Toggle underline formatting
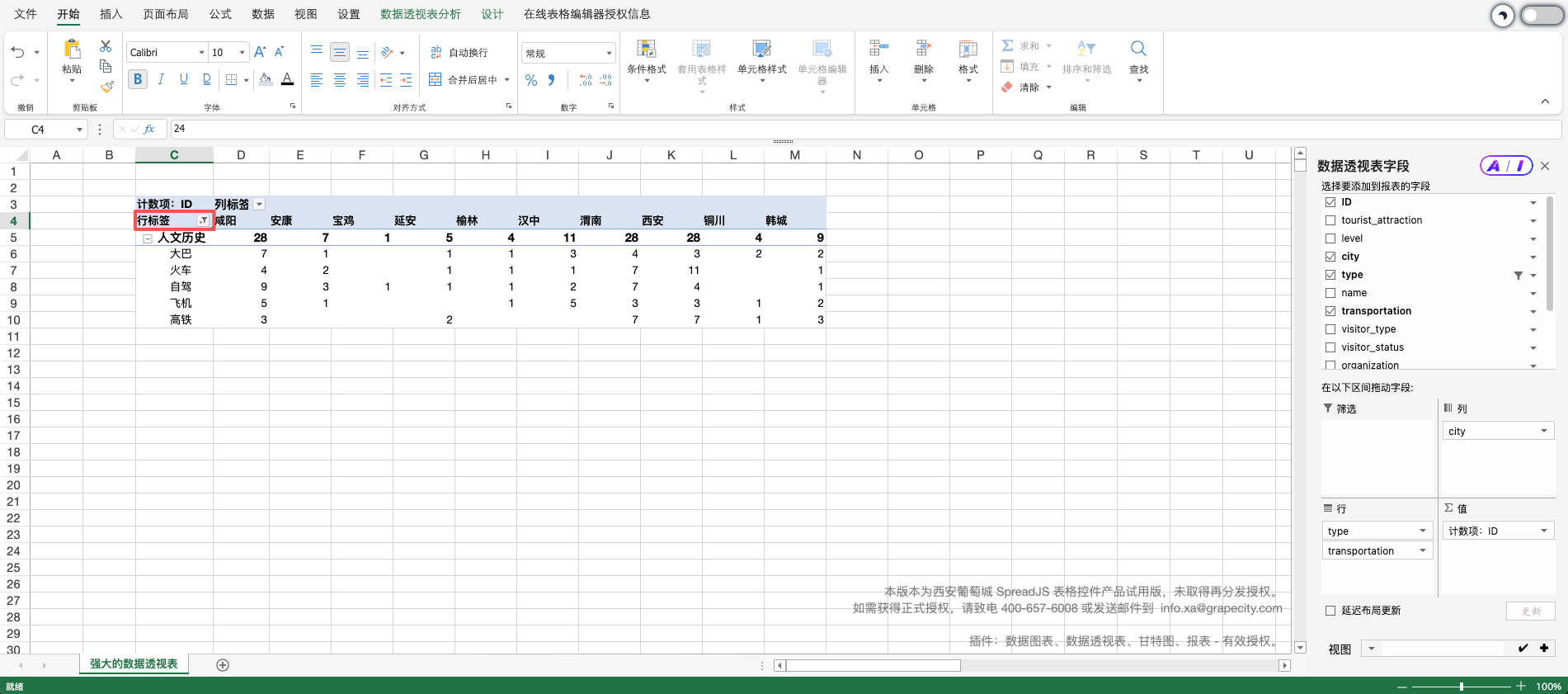 point(183,79)
